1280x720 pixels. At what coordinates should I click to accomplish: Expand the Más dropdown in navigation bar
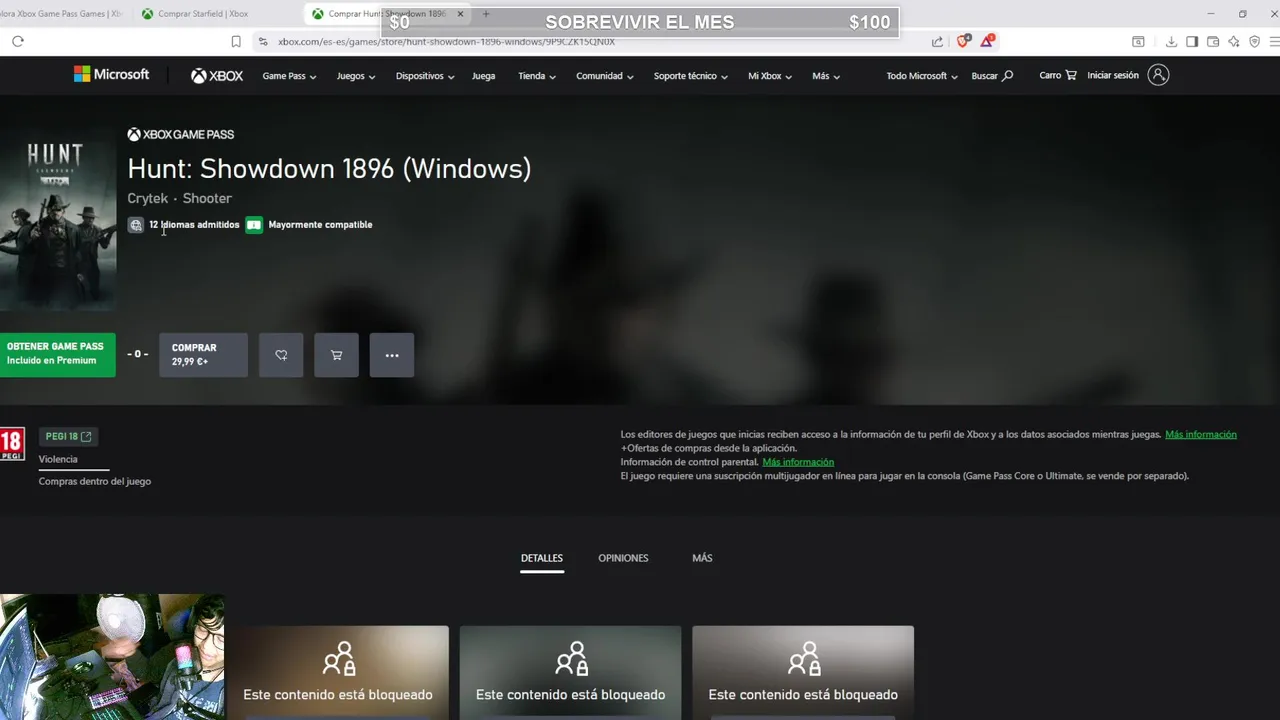pos(826,76)
